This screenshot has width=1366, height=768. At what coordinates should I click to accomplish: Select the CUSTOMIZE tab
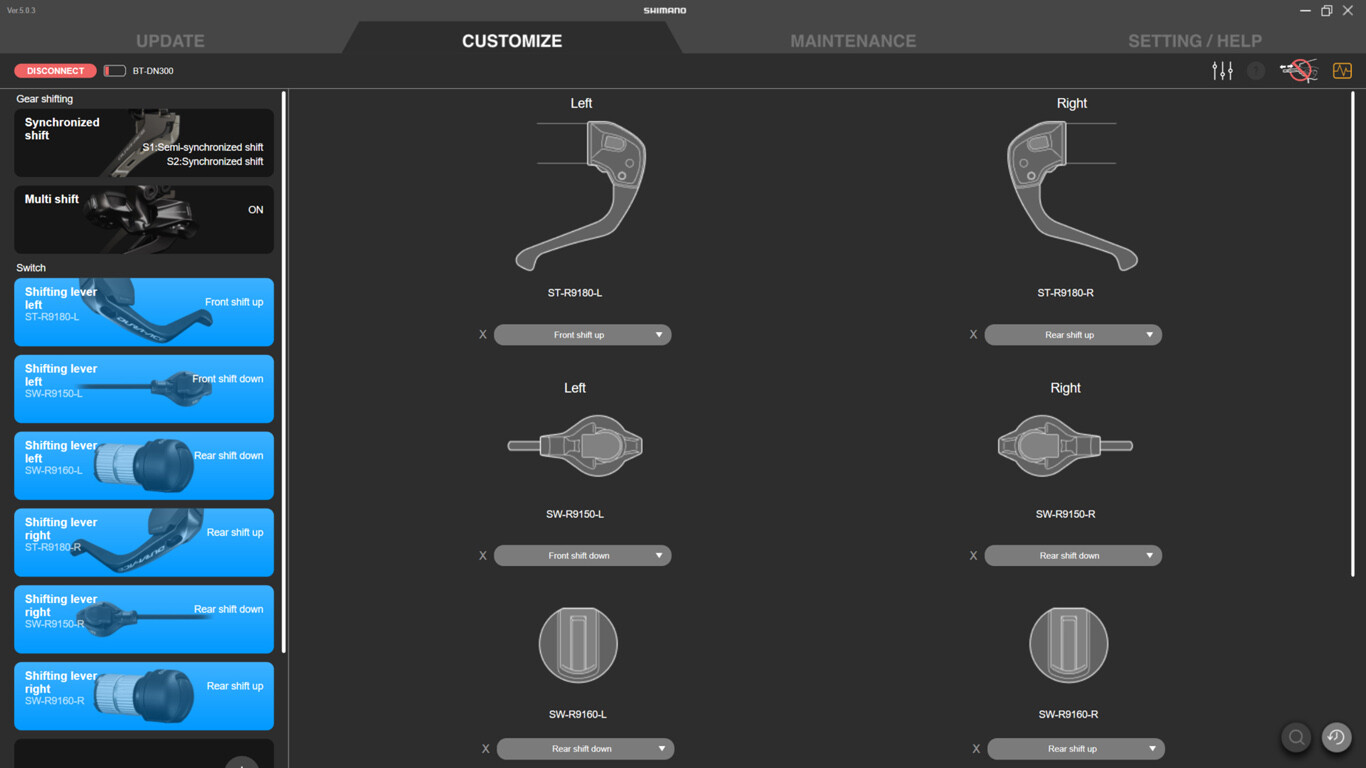pyautogui.click(x=512, y=41)
